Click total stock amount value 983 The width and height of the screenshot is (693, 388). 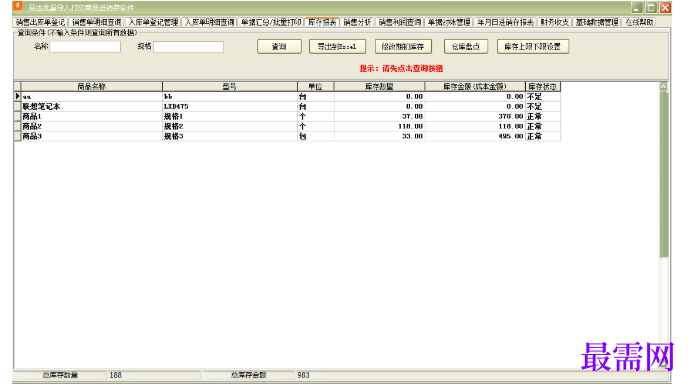point(304,375)
